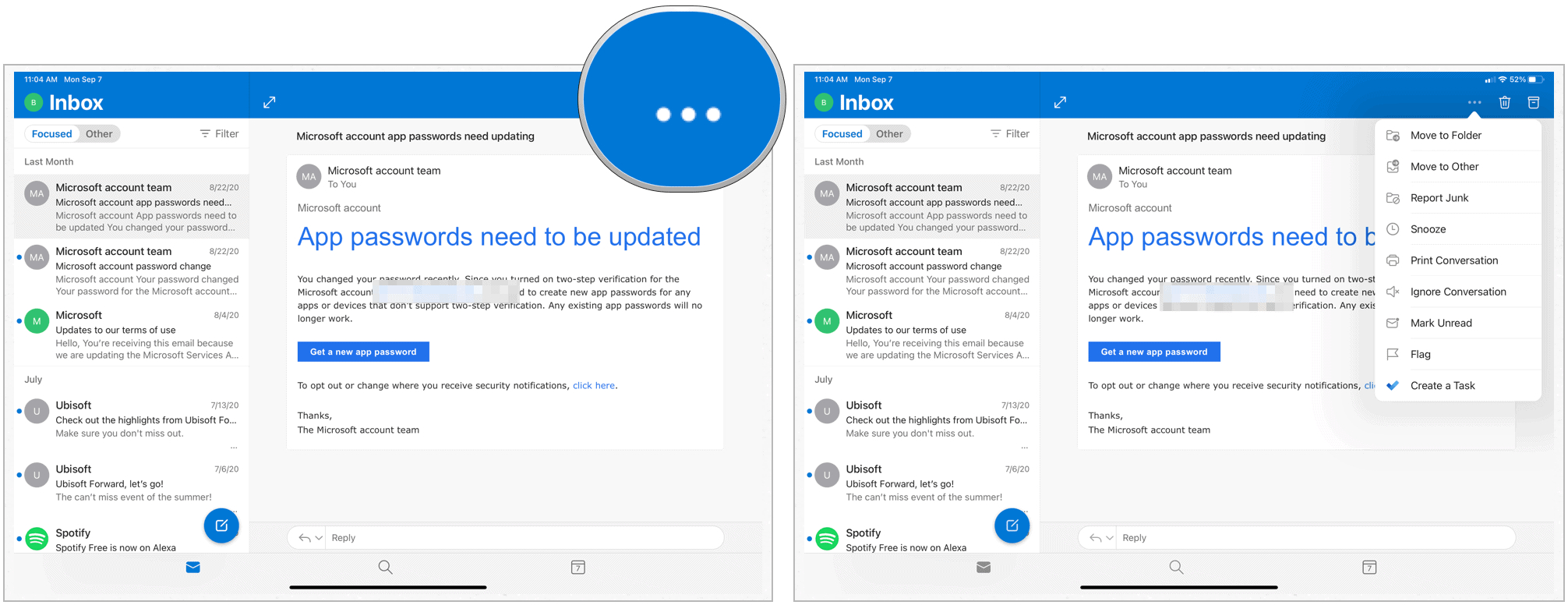This screenshot has height=605, width=1568.
Task: Open app passwords need email in left list
Action: 132,207
